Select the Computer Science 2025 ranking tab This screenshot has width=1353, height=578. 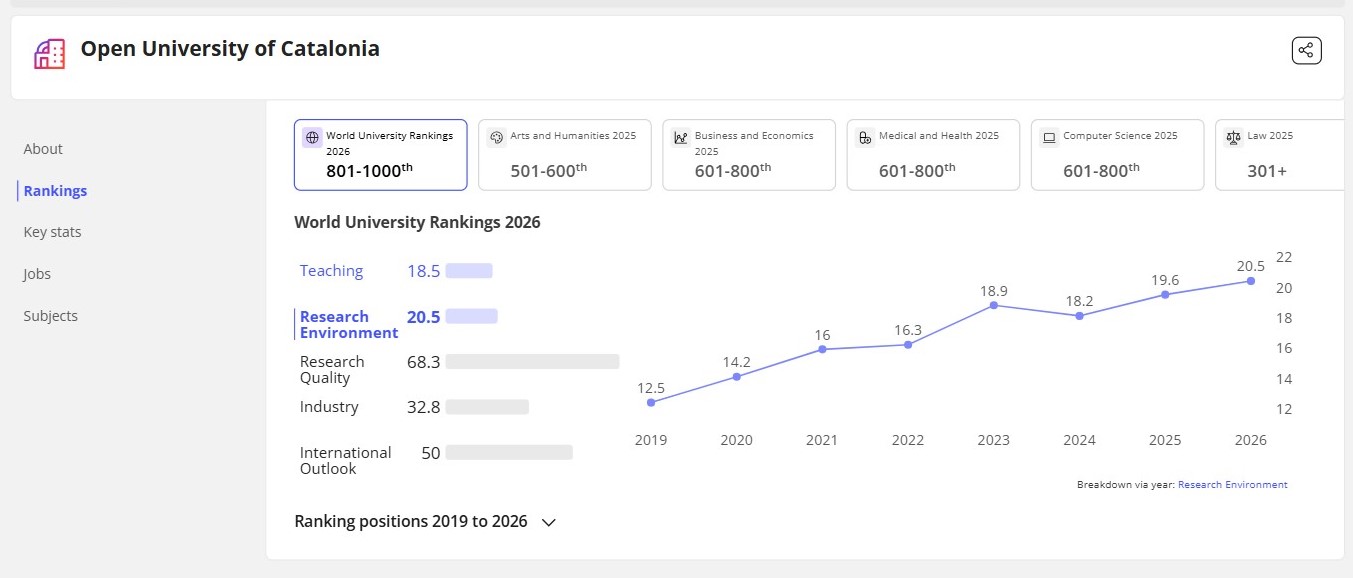[1117, 154]
